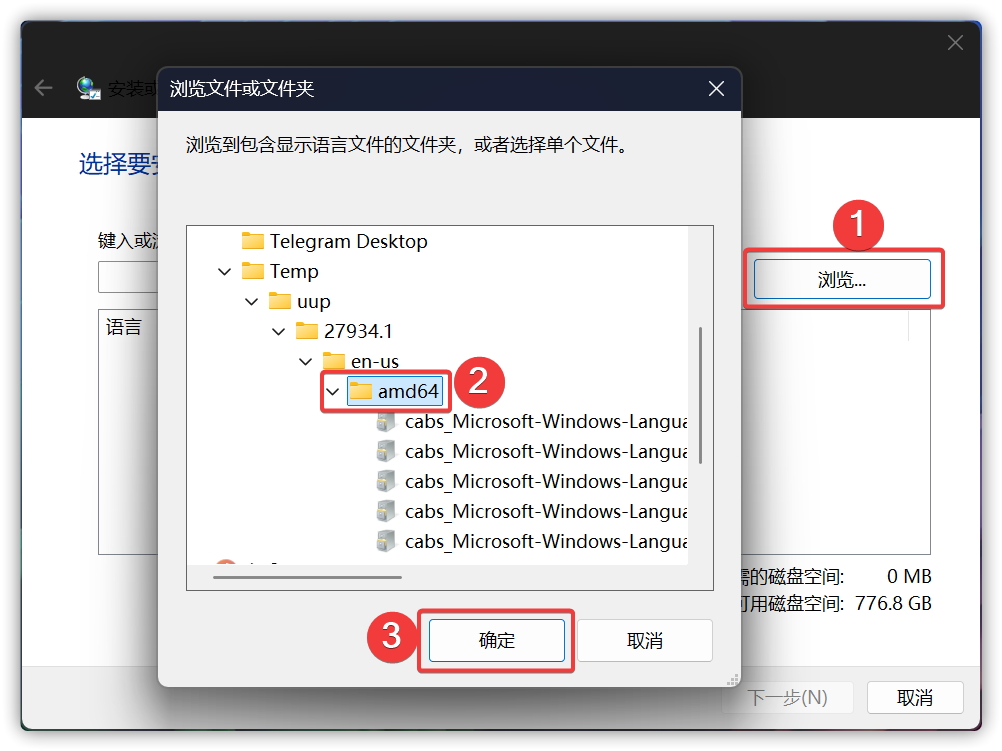Collapse the amd64 folder chevron
The width and height of the screenshot is (1002, 751).
332,391
